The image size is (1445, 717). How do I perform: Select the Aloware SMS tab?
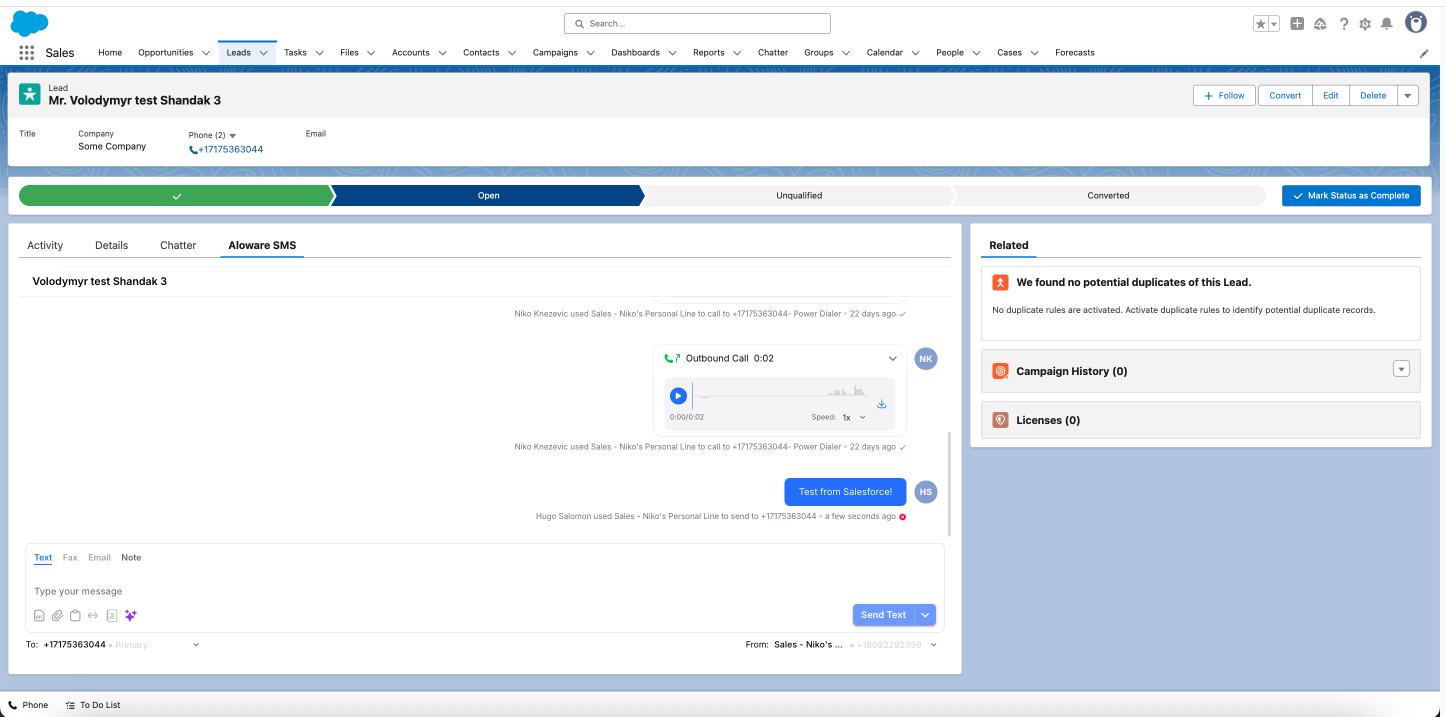click(x=262, y=245)
